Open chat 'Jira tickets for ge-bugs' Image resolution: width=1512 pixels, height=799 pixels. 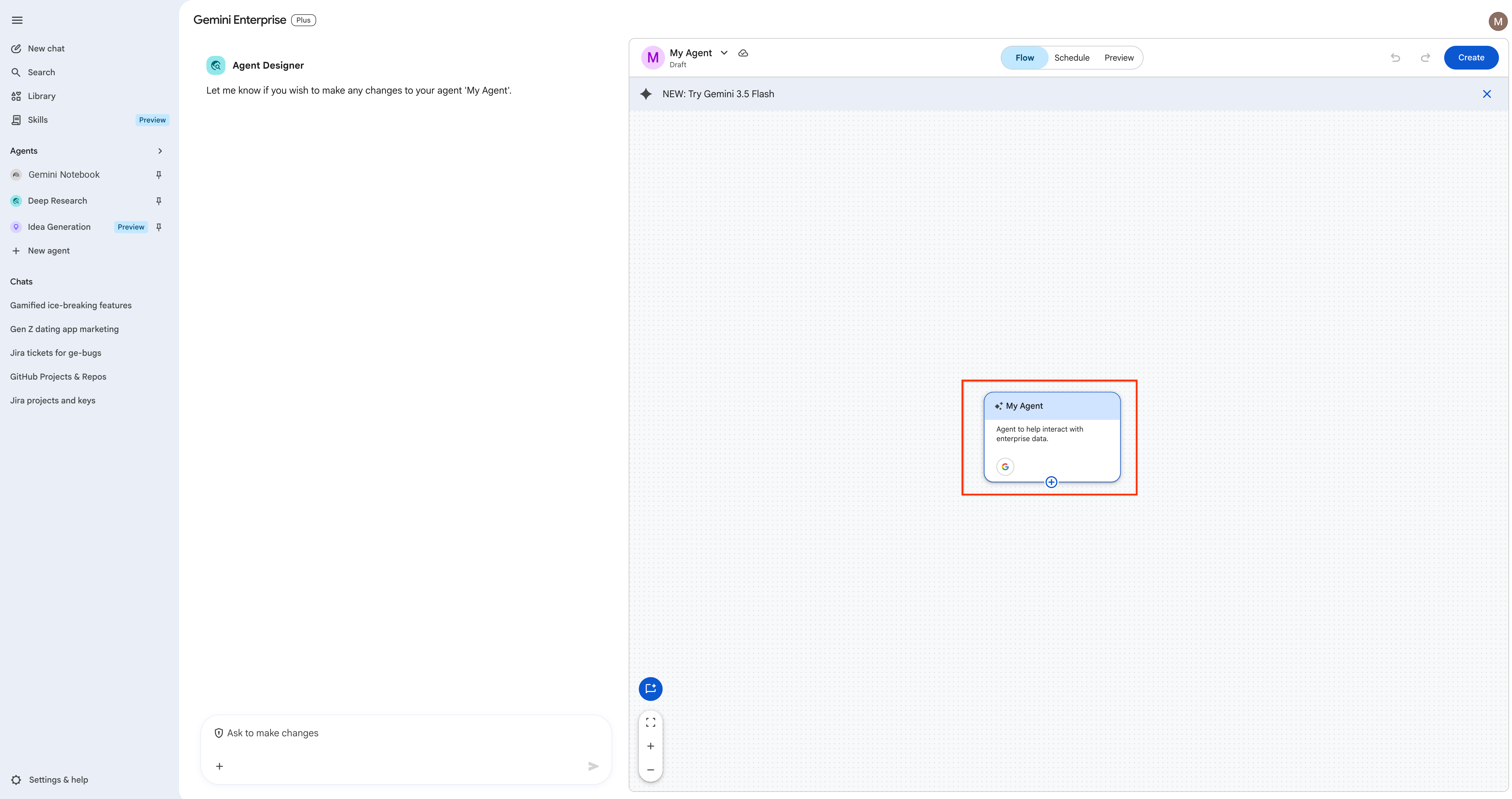click(56, 353)
